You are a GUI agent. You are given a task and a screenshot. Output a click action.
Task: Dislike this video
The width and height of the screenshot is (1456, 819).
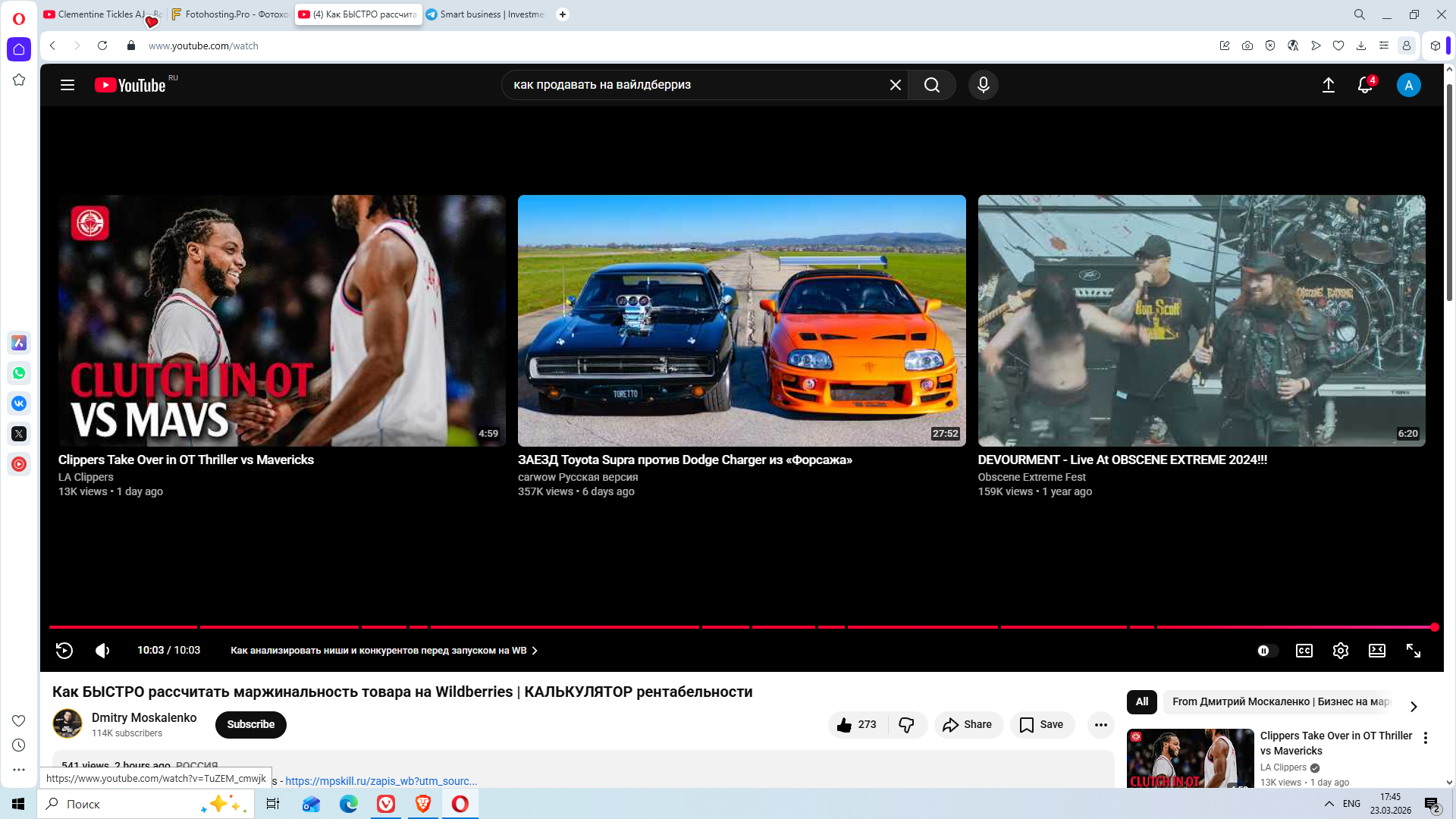pos(906,725)
